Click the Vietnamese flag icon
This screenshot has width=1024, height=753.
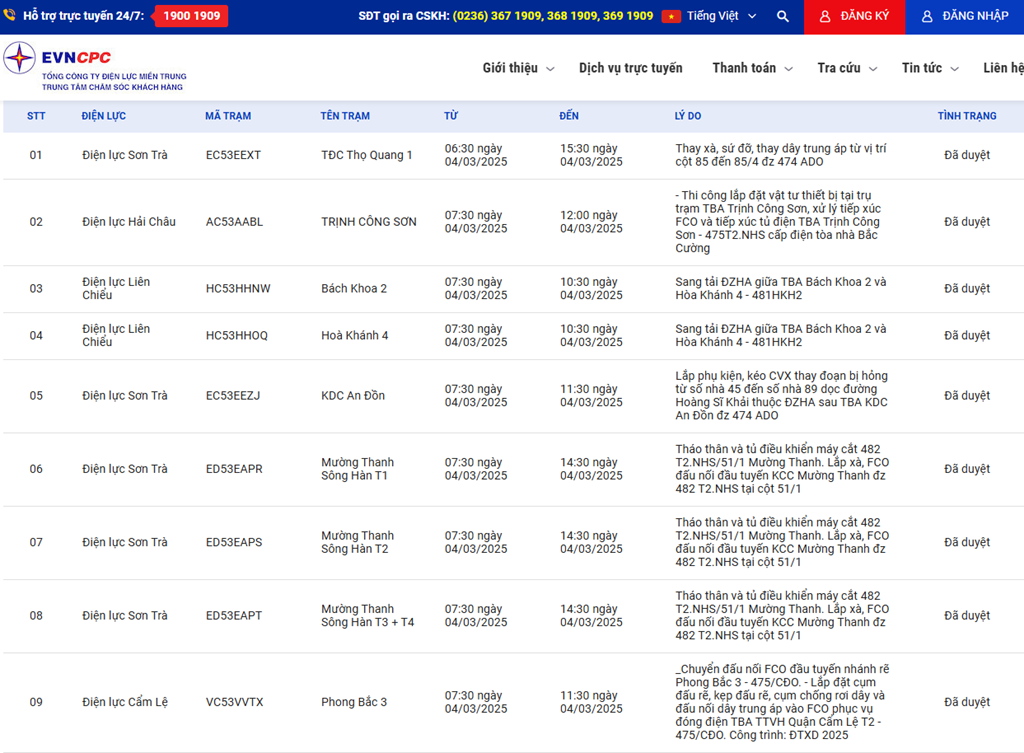671,16
